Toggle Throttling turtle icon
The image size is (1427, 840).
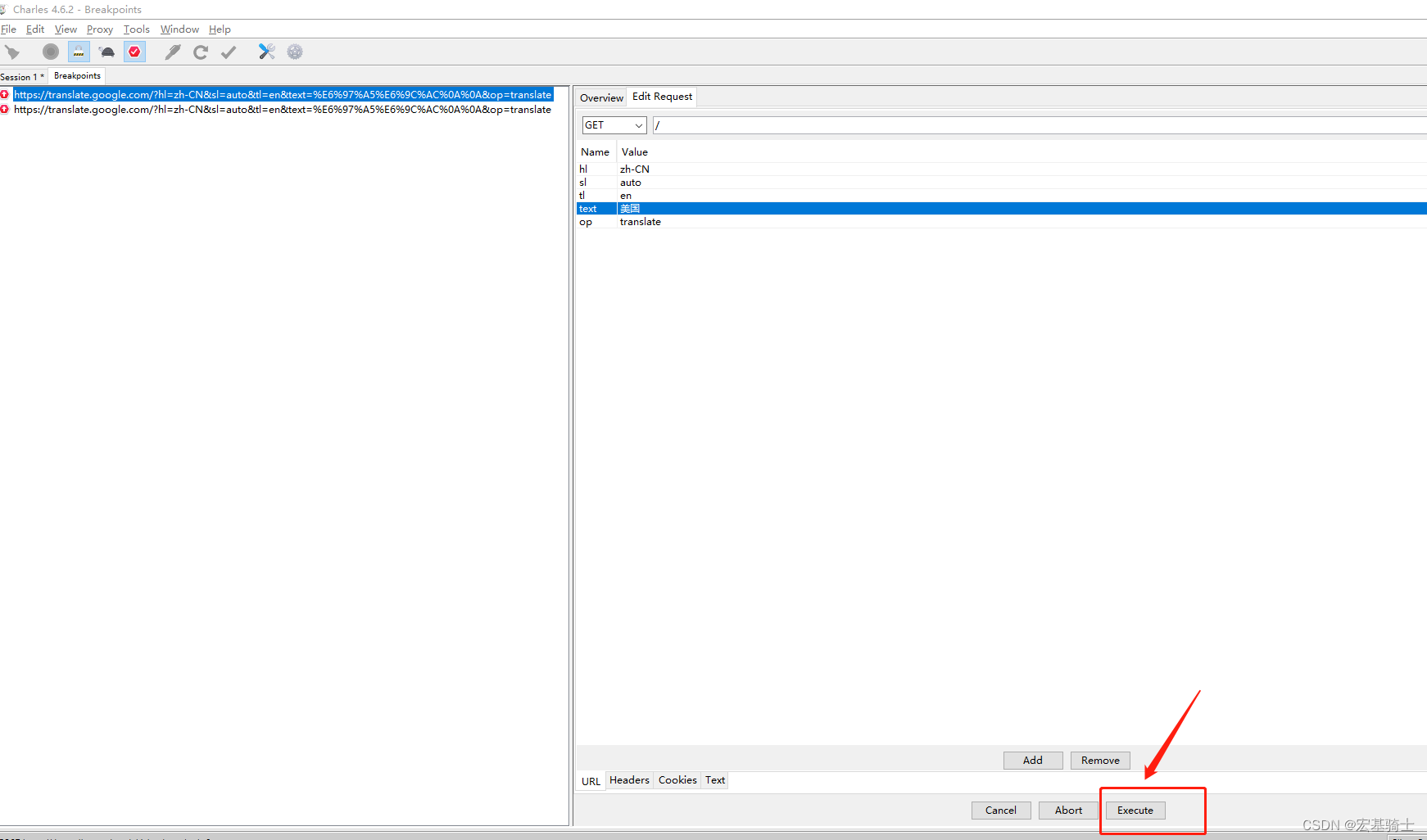pos(106,52)
